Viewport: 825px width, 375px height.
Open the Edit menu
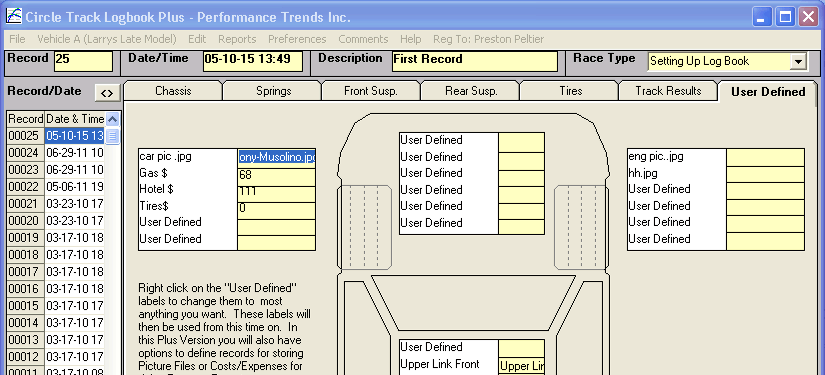pyautogui.click(x=197, y=39)
